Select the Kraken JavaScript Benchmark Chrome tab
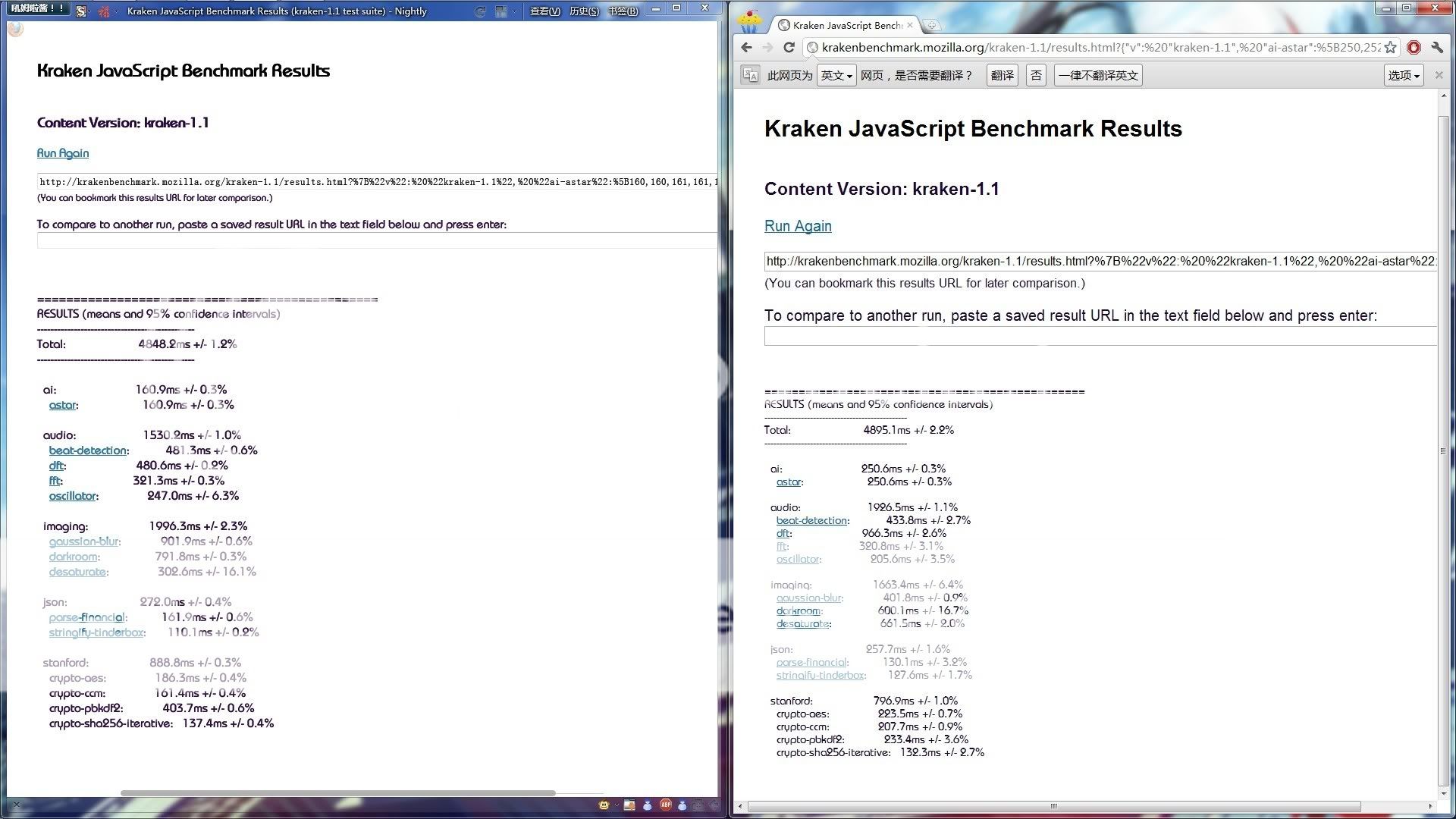 pos(846,25)
